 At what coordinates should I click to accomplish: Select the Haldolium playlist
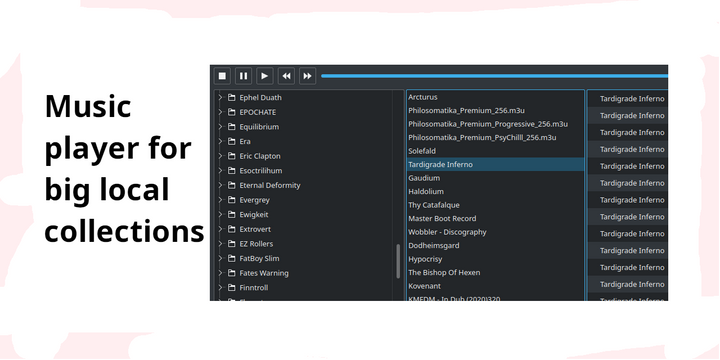[x=495, y=191]
